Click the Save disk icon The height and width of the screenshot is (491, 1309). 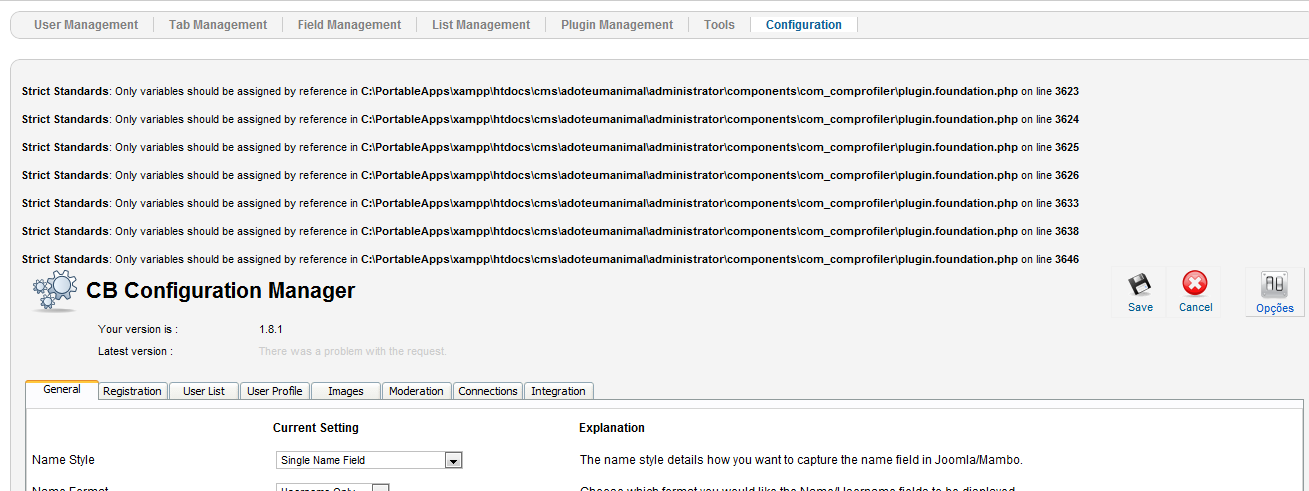point(1140,284)
